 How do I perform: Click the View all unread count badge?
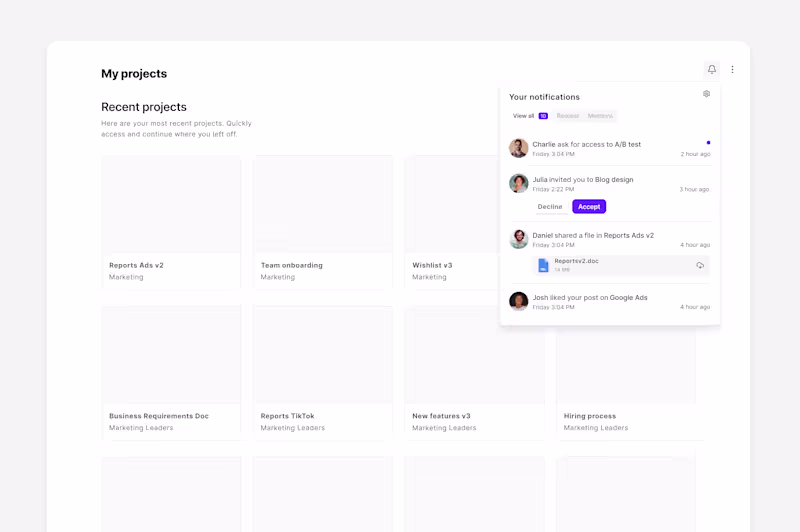543,116
